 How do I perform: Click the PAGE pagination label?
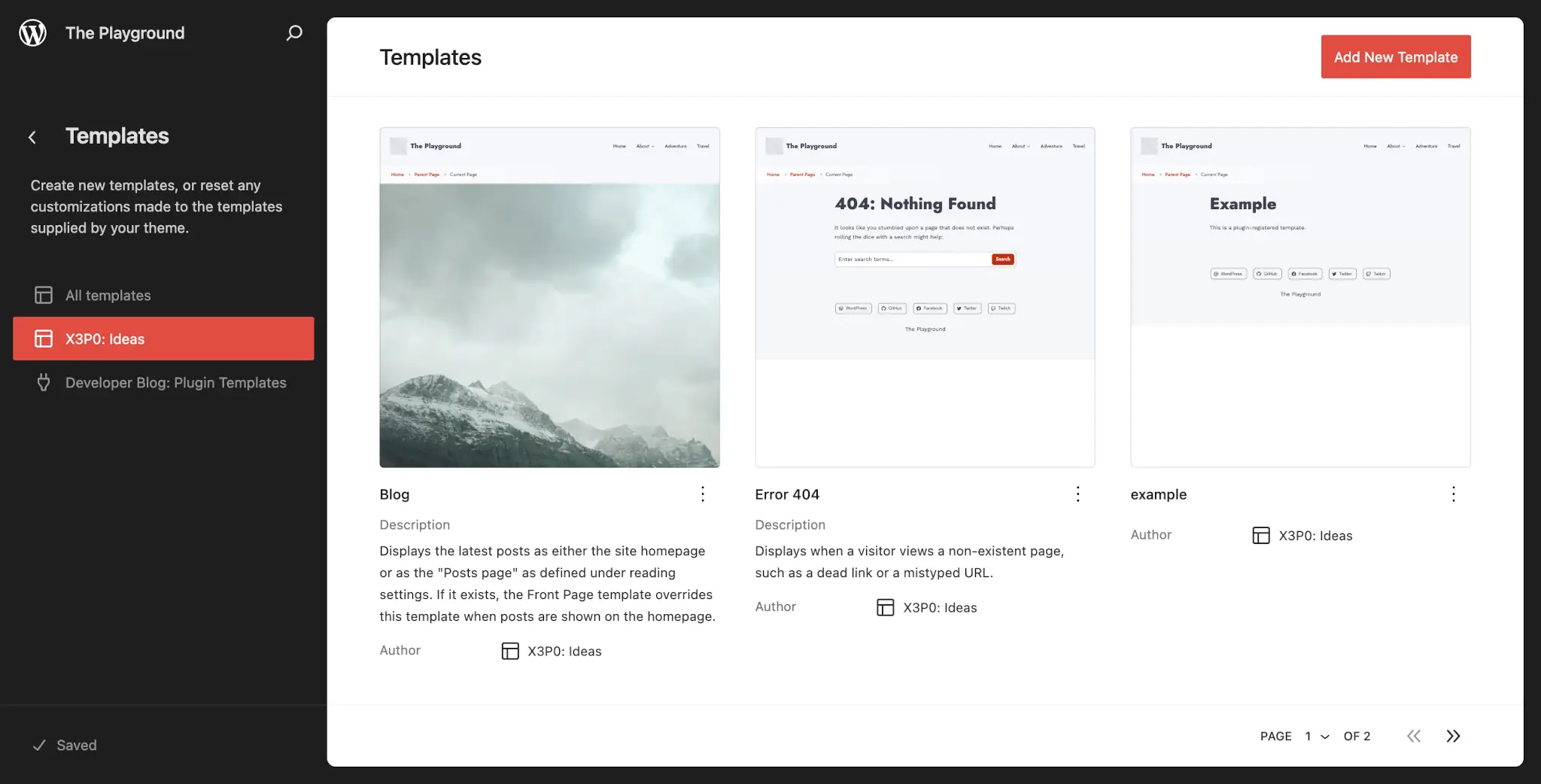click(x=1276, y=736)
